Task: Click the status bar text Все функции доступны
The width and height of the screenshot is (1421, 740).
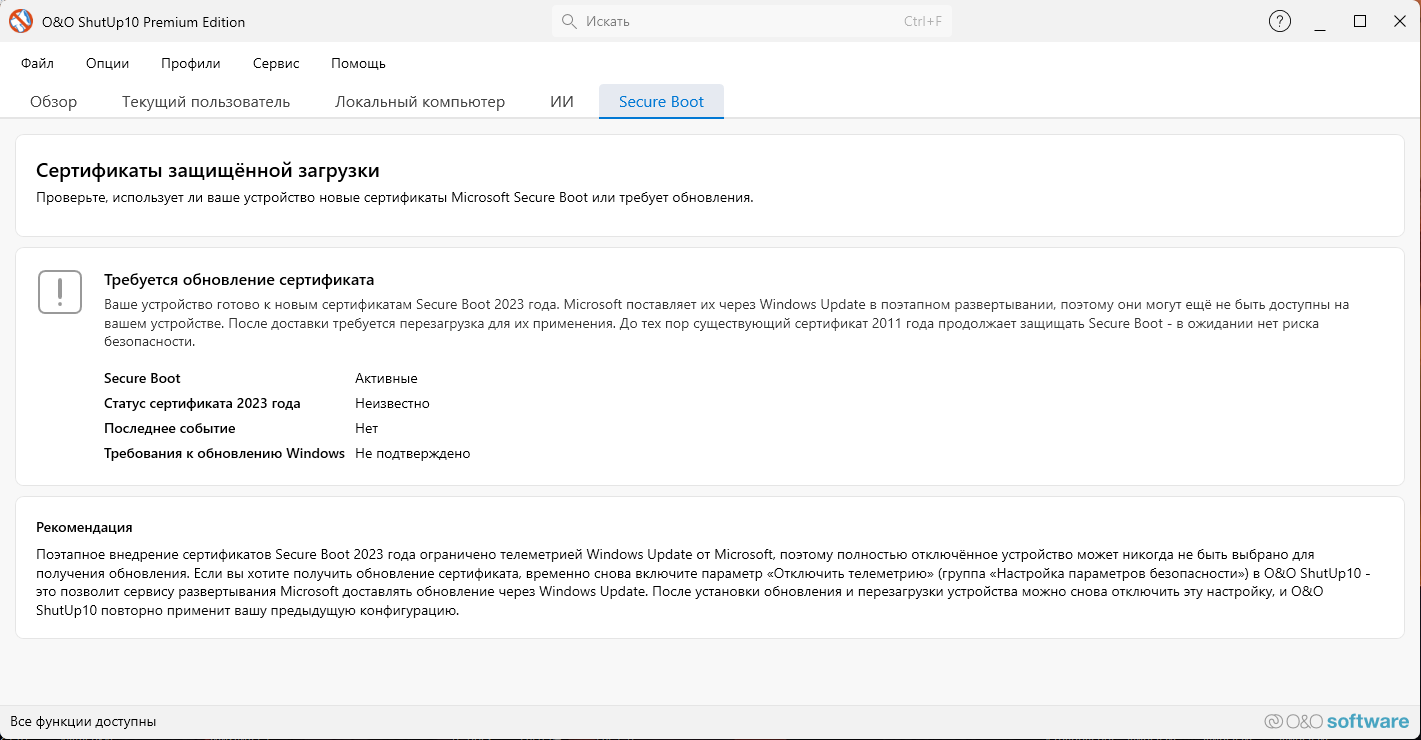Action: click(83, 721)
